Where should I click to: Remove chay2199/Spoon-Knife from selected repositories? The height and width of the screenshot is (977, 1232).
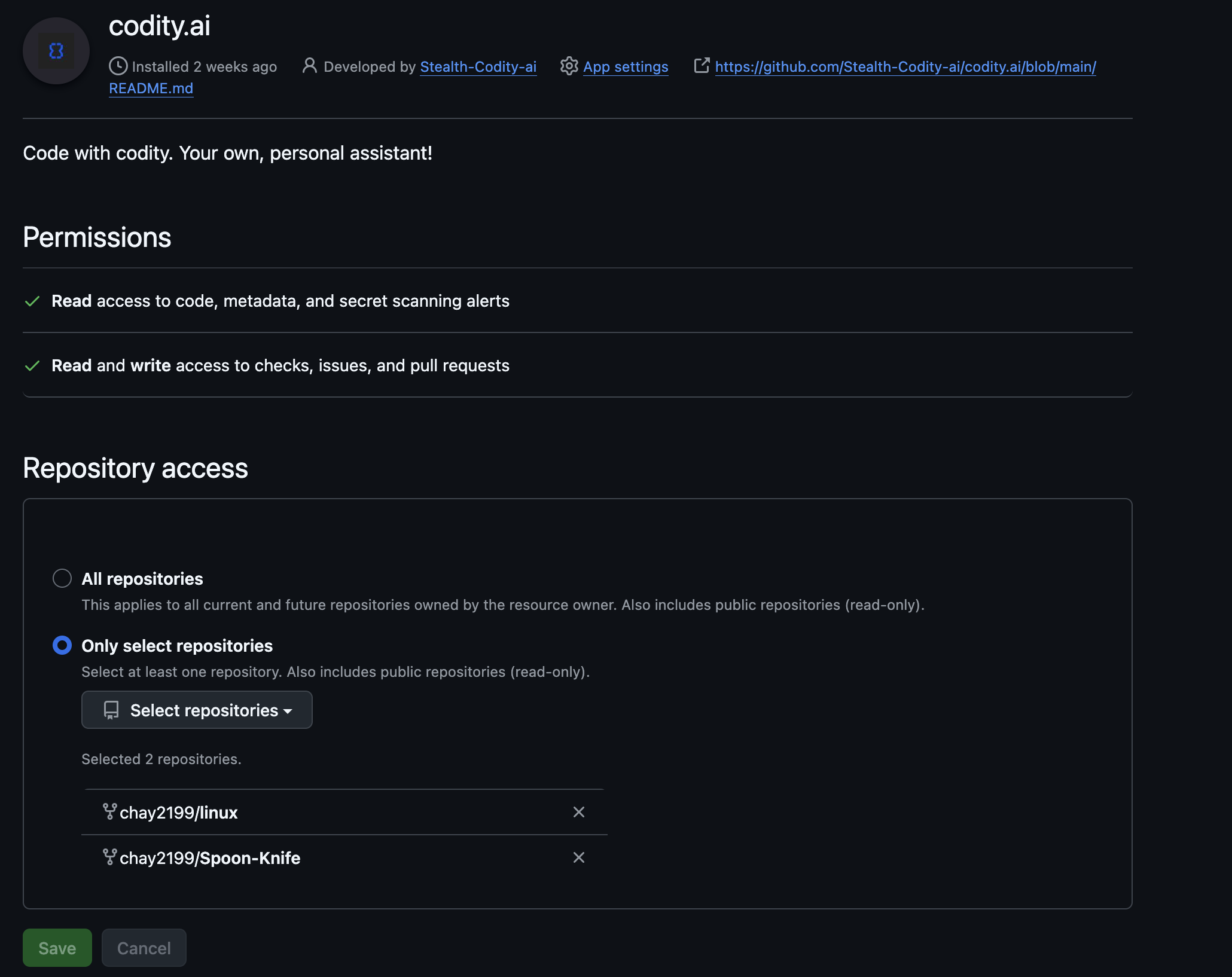[578, 857]
